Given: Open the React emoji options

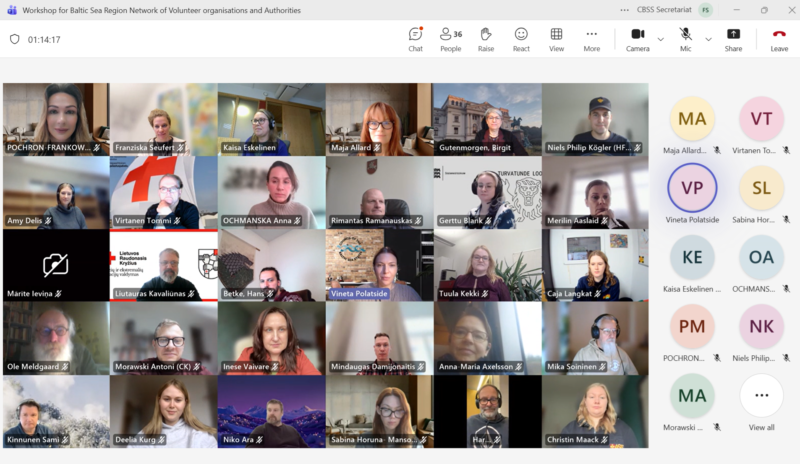Looking at the screenshot, I should click(x=521, y=38).
